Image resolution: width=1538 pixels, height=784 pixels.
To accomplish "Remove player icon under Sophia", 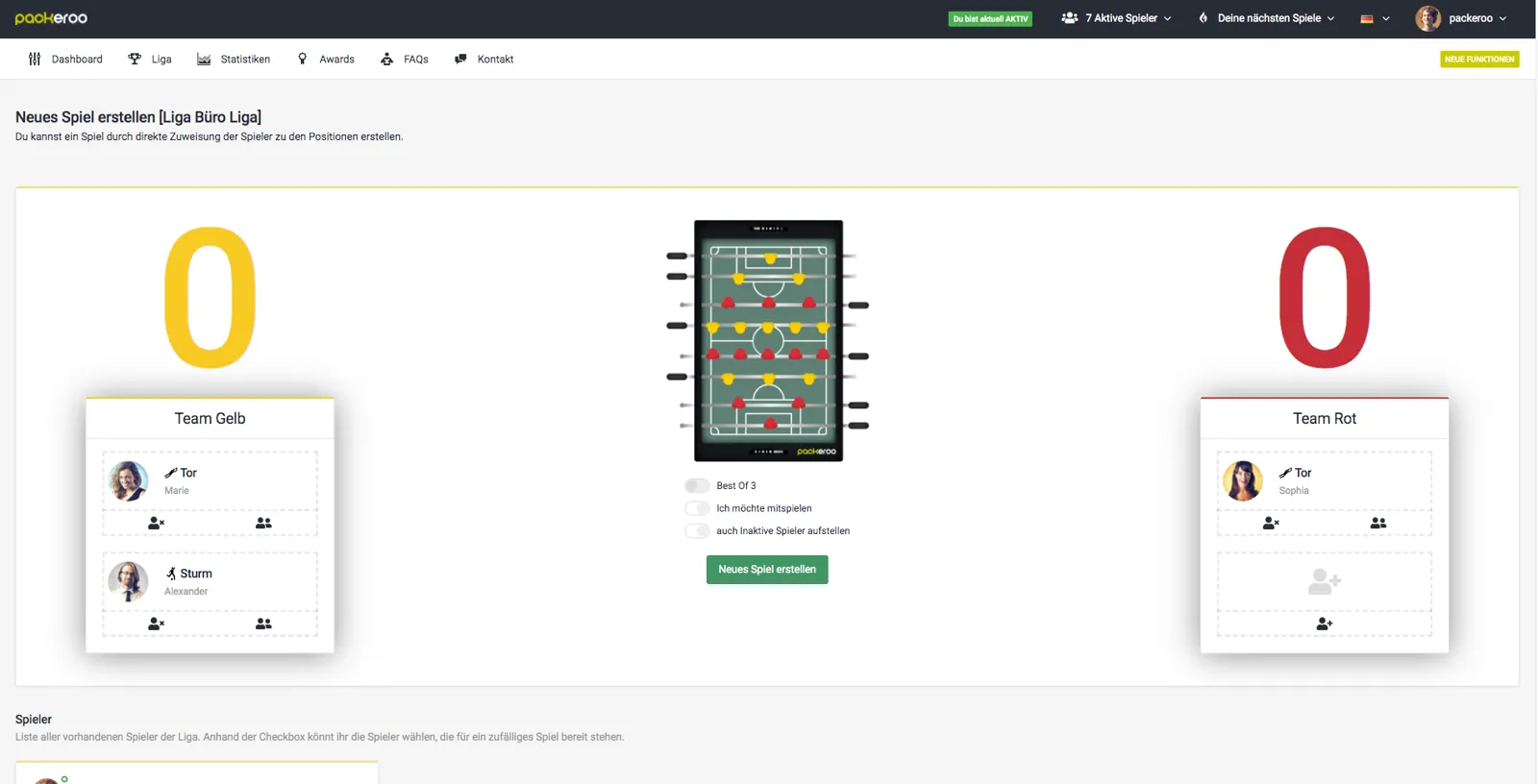I will pos(1271,523).
